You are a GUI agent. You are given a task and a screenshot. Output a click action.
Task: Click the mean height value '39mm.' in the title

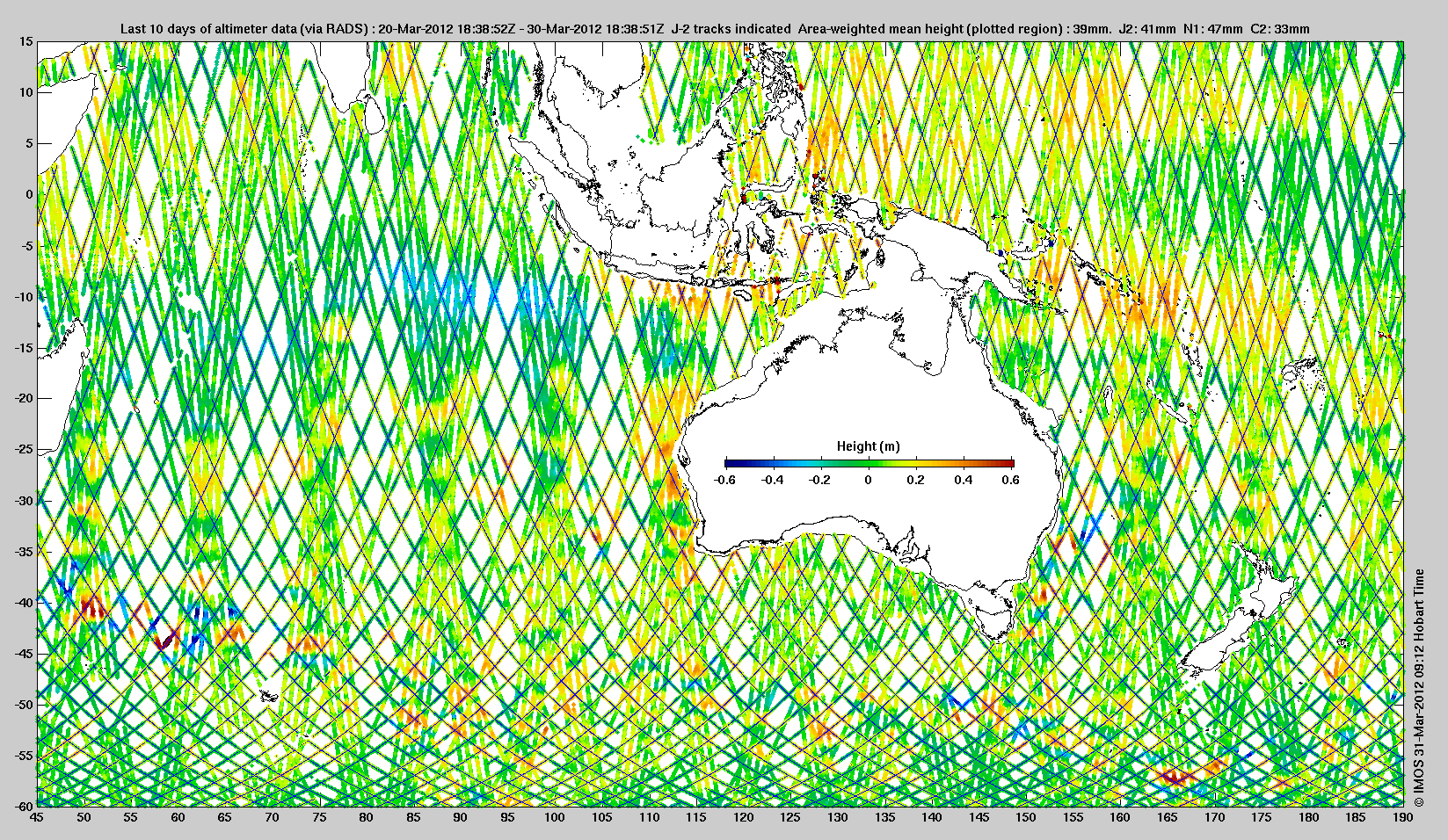tap(1093, 29)
